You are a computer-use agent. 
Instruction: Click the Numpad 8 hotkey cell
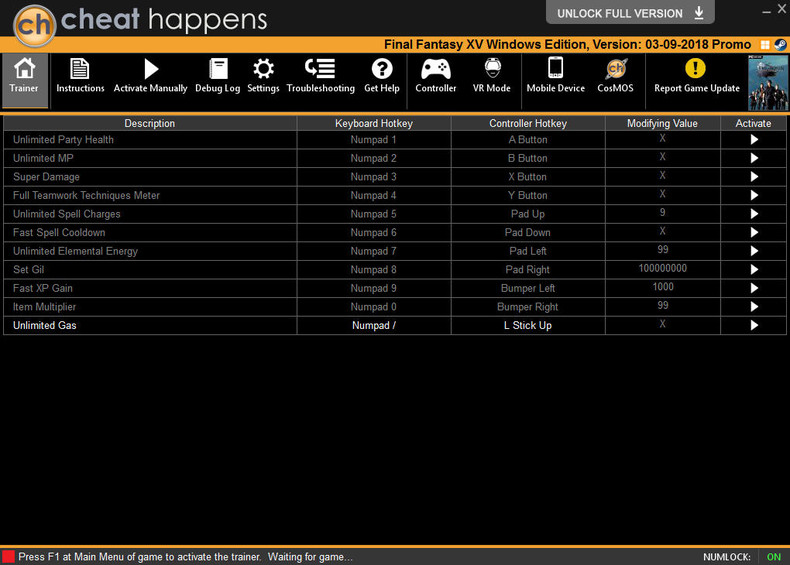[x=373, y=270]
